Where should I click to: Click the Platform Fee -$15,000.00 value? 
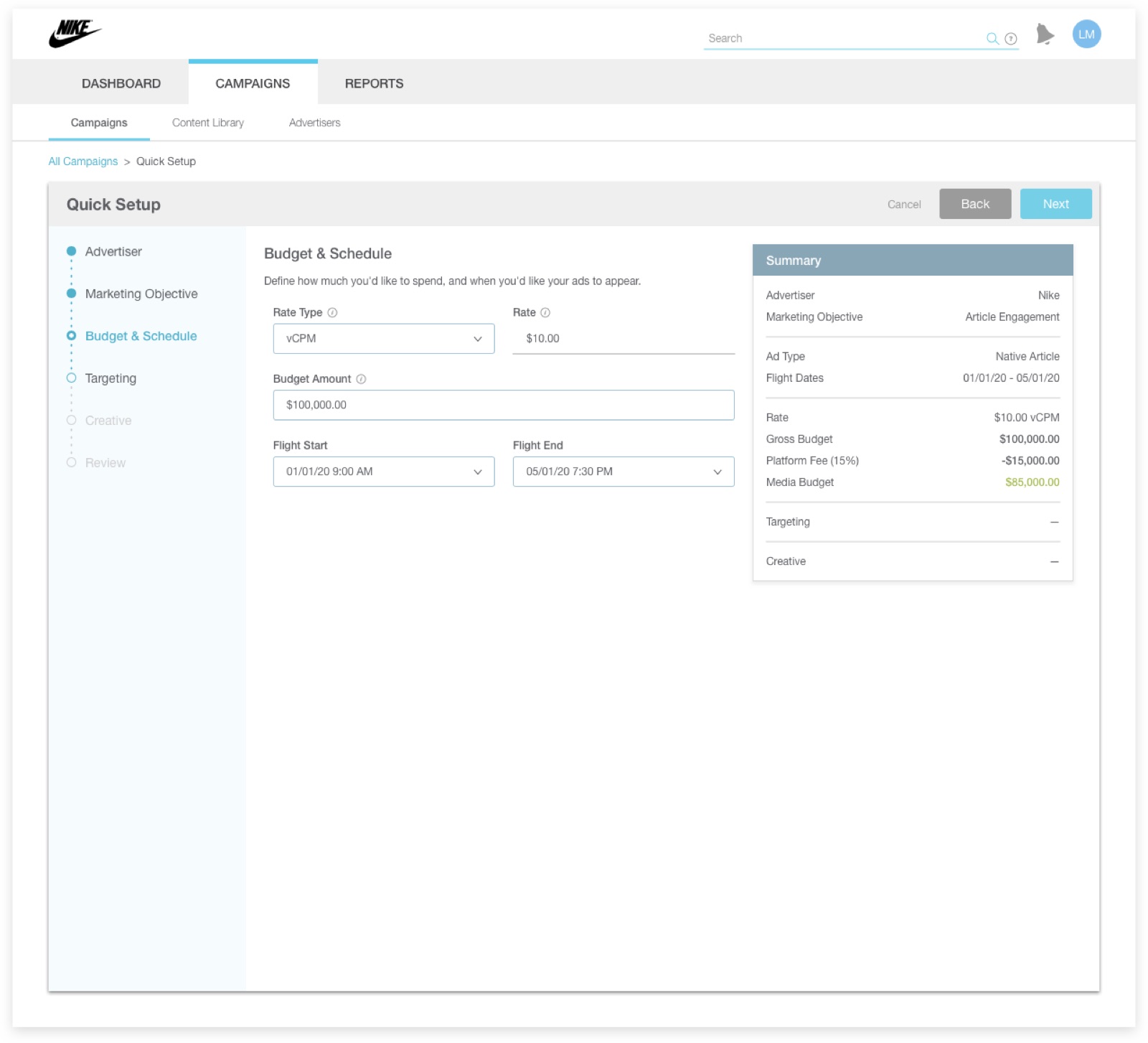[x=1030, y=461]
